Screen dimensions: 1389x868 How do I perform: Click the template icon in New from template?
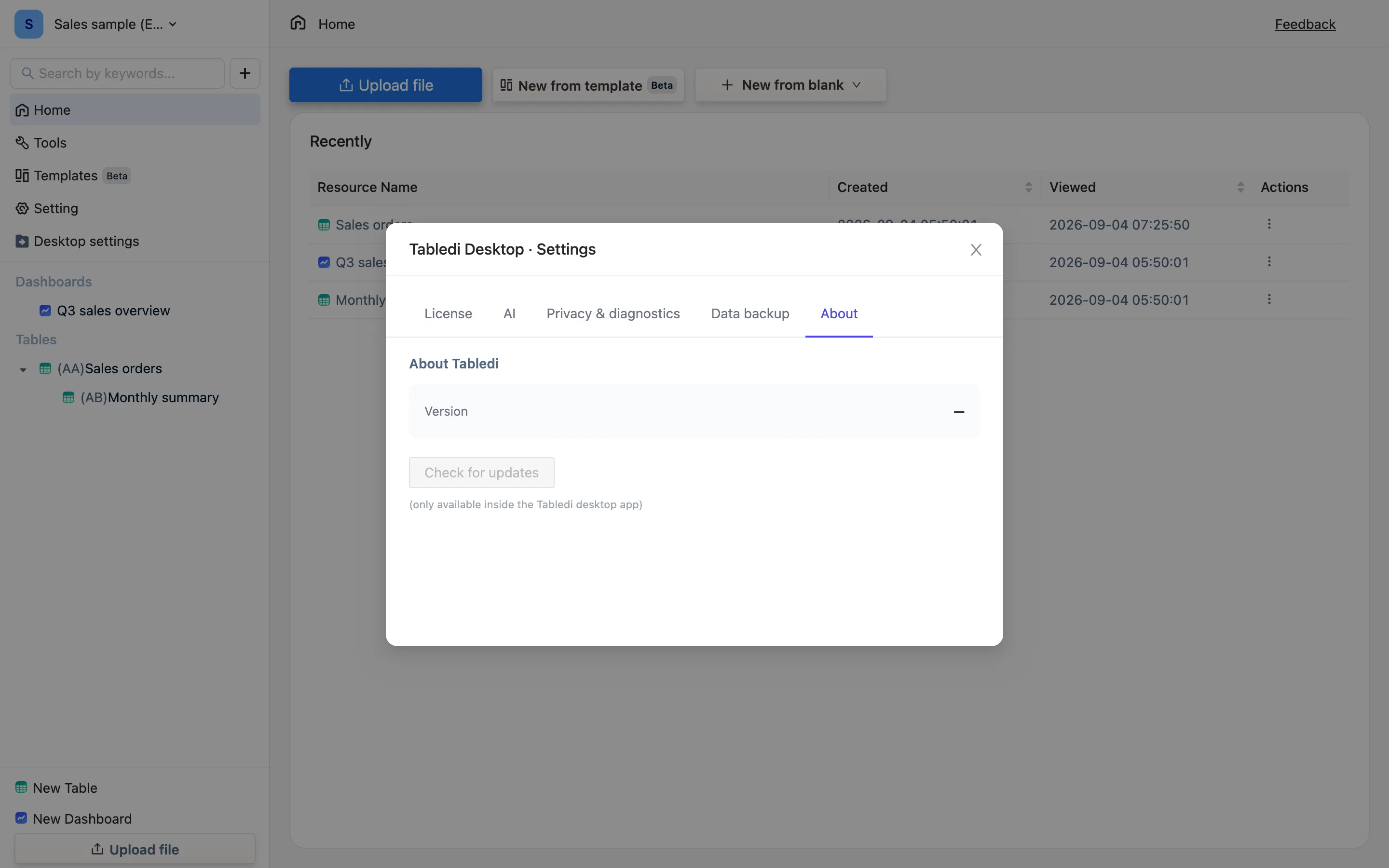[505, 85]
